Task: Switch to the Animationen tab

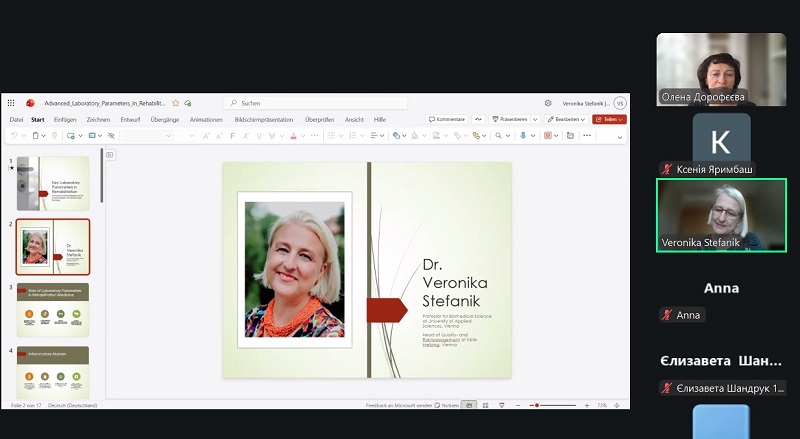Action: pos(206,119)
